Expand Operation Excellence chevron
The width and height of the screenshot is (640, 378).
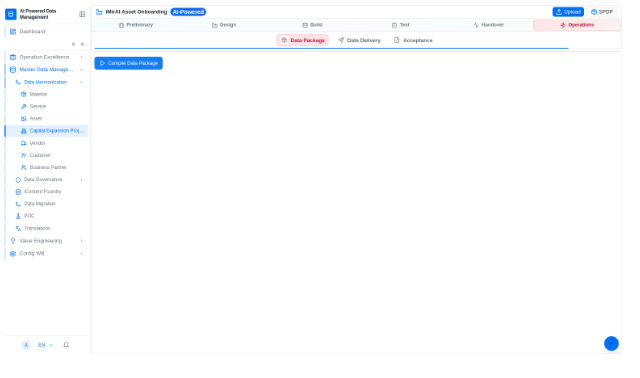point(82,57)
